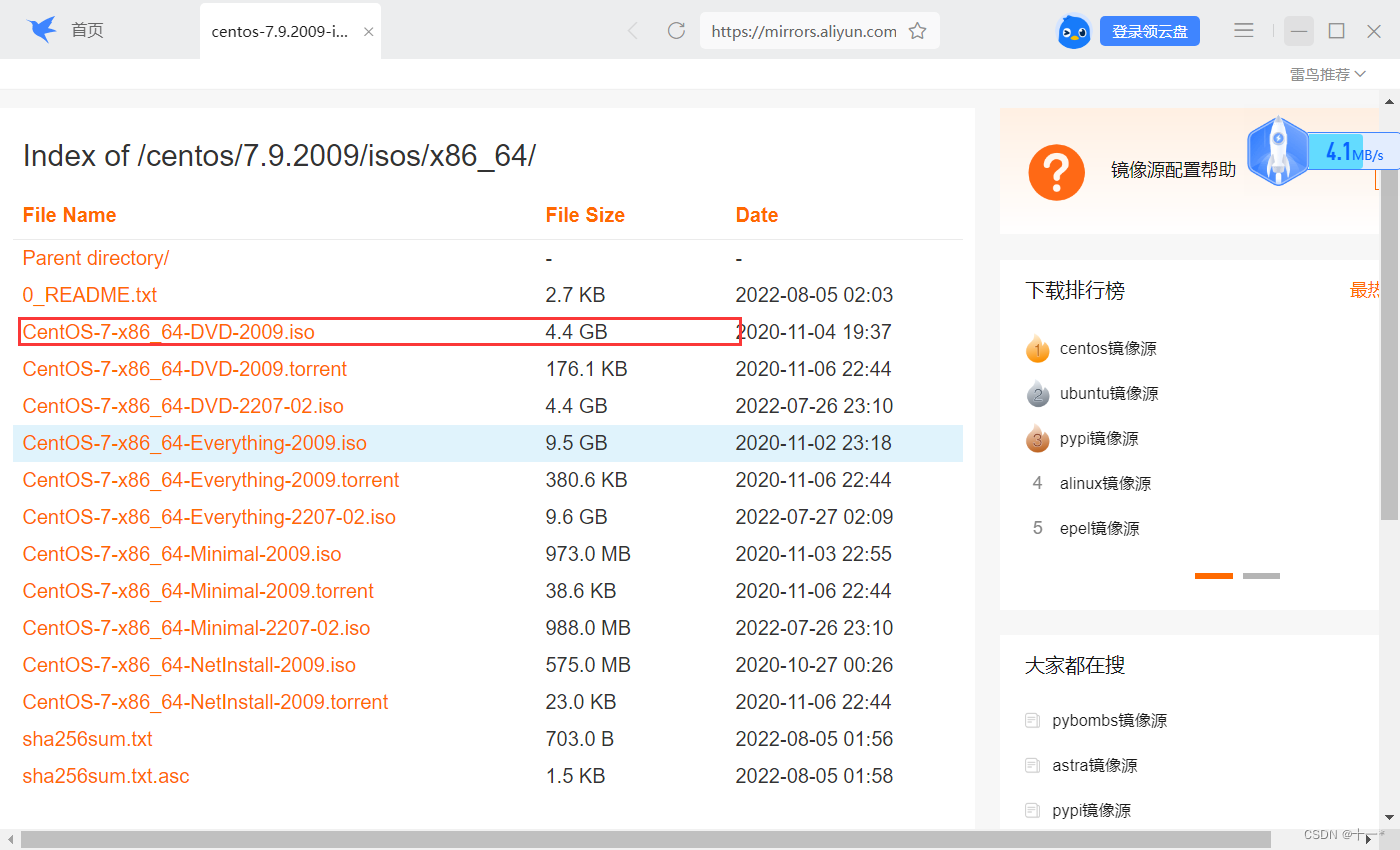1400x850 pixels.
Task: Open 镜像源配置帮助 help link
Action: (x=1173, y=170)
